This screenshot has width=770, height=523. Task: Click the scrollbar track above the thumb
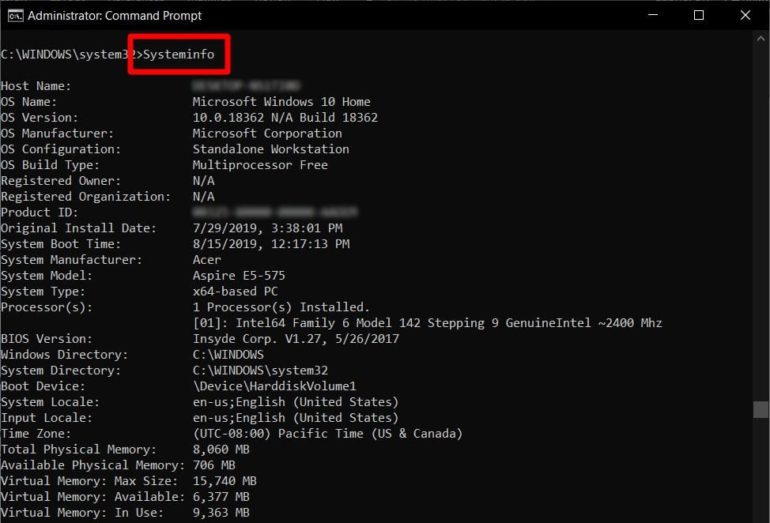(760, 220)
